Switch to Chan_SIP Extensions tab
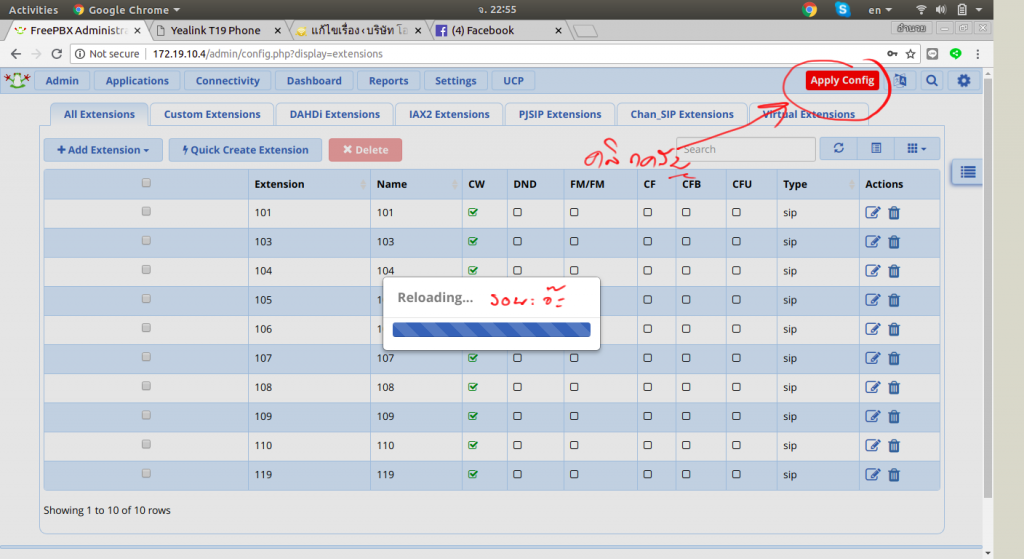Image resolution: width=1024 pixels, height=559 pixels. [682, 114]
